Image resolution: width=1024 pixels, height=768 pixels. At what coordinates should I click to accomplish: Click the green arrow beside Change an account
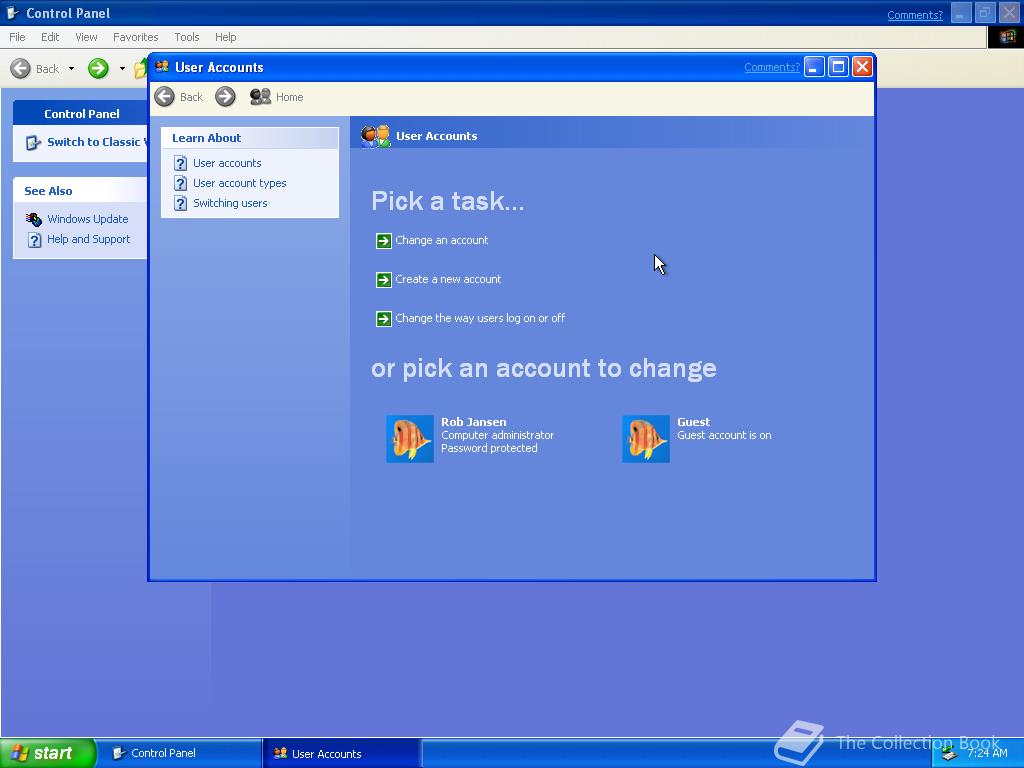(x=384, y=241)
